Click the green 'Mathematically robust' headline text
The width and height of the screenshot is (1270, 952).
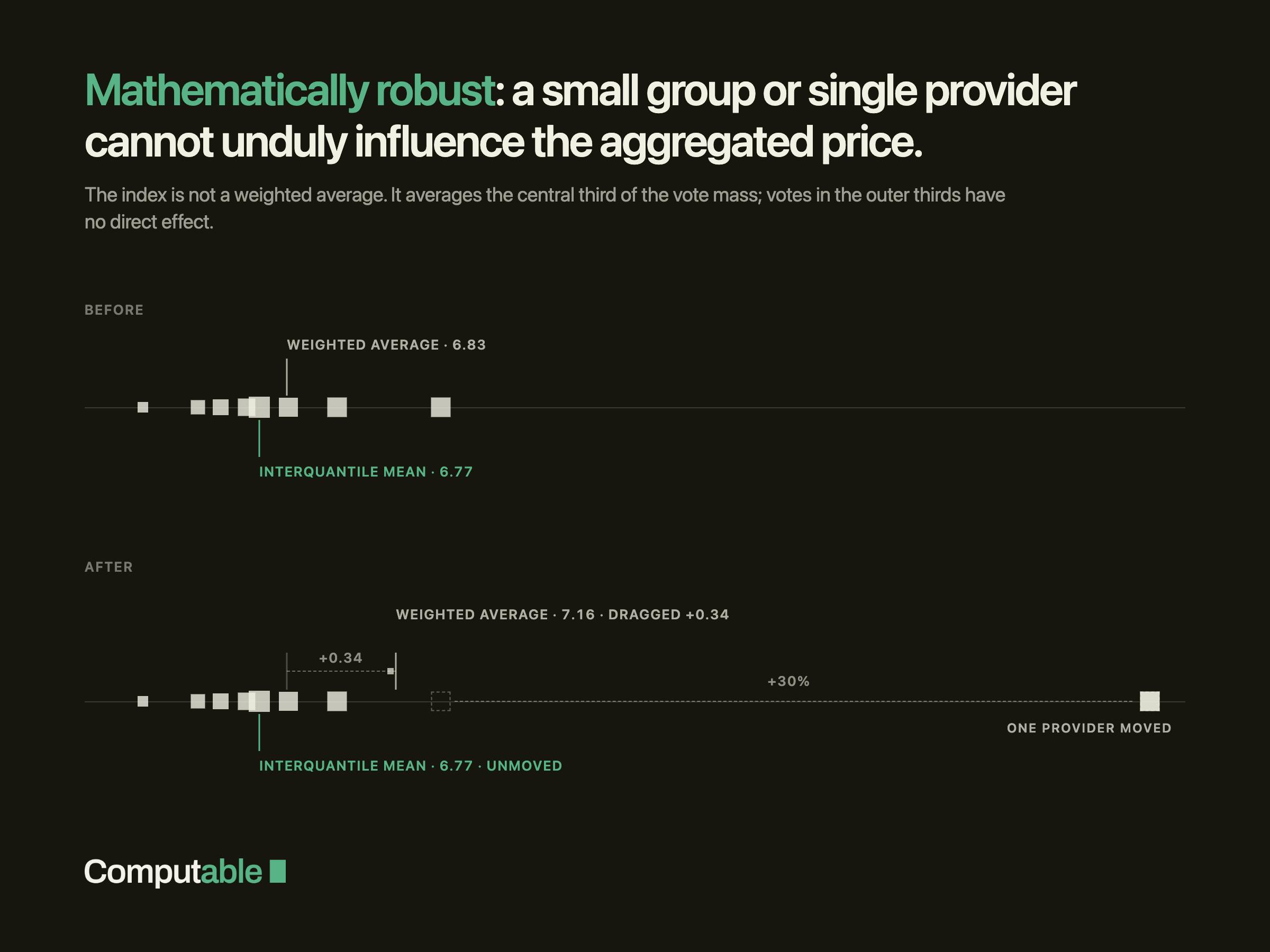290,90
